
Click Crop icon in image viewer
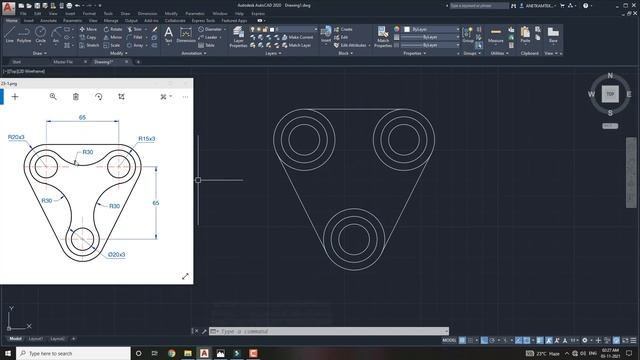tap(121, 97)
